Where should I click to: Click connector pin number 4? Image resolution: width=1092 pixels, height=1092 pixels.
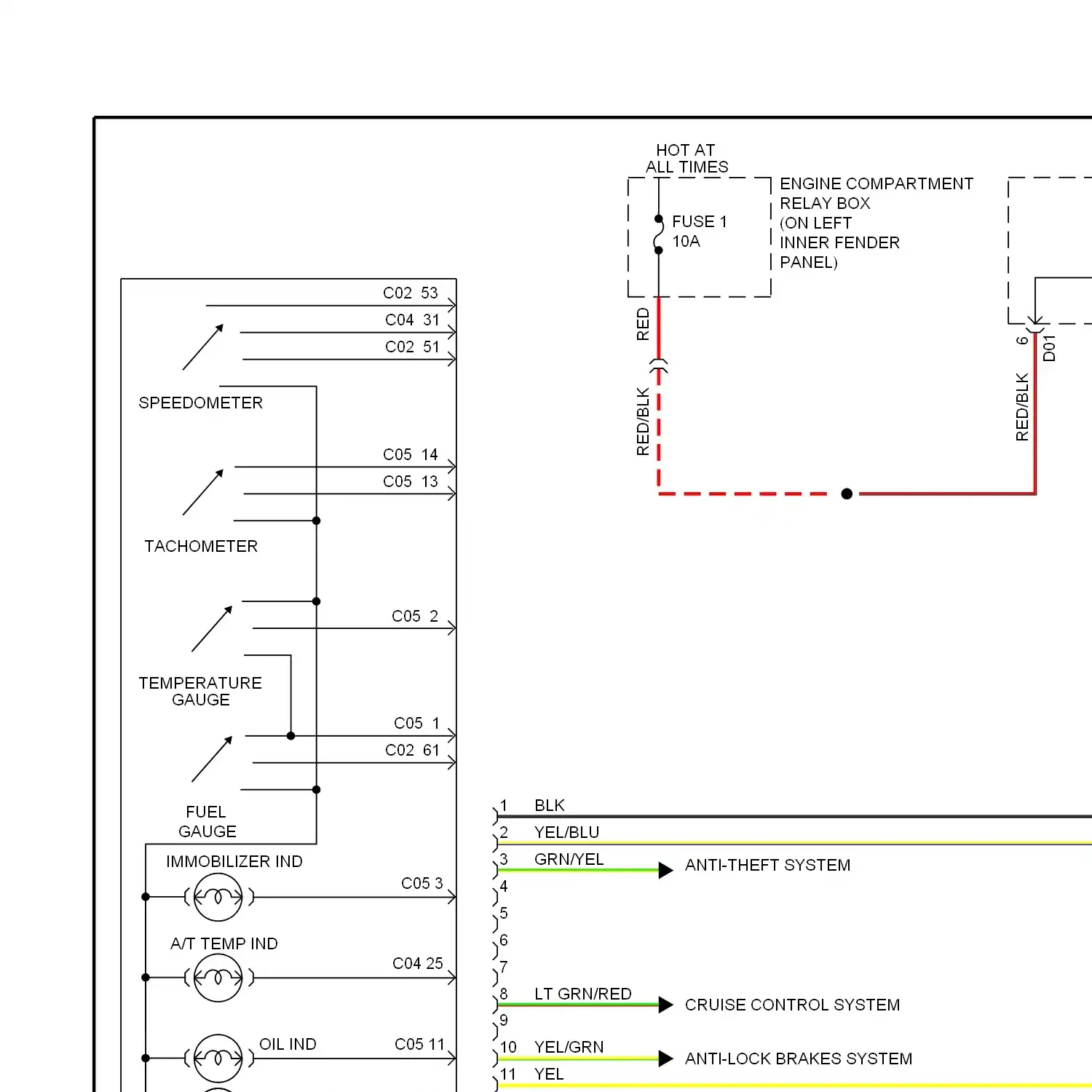coord(504,886)
